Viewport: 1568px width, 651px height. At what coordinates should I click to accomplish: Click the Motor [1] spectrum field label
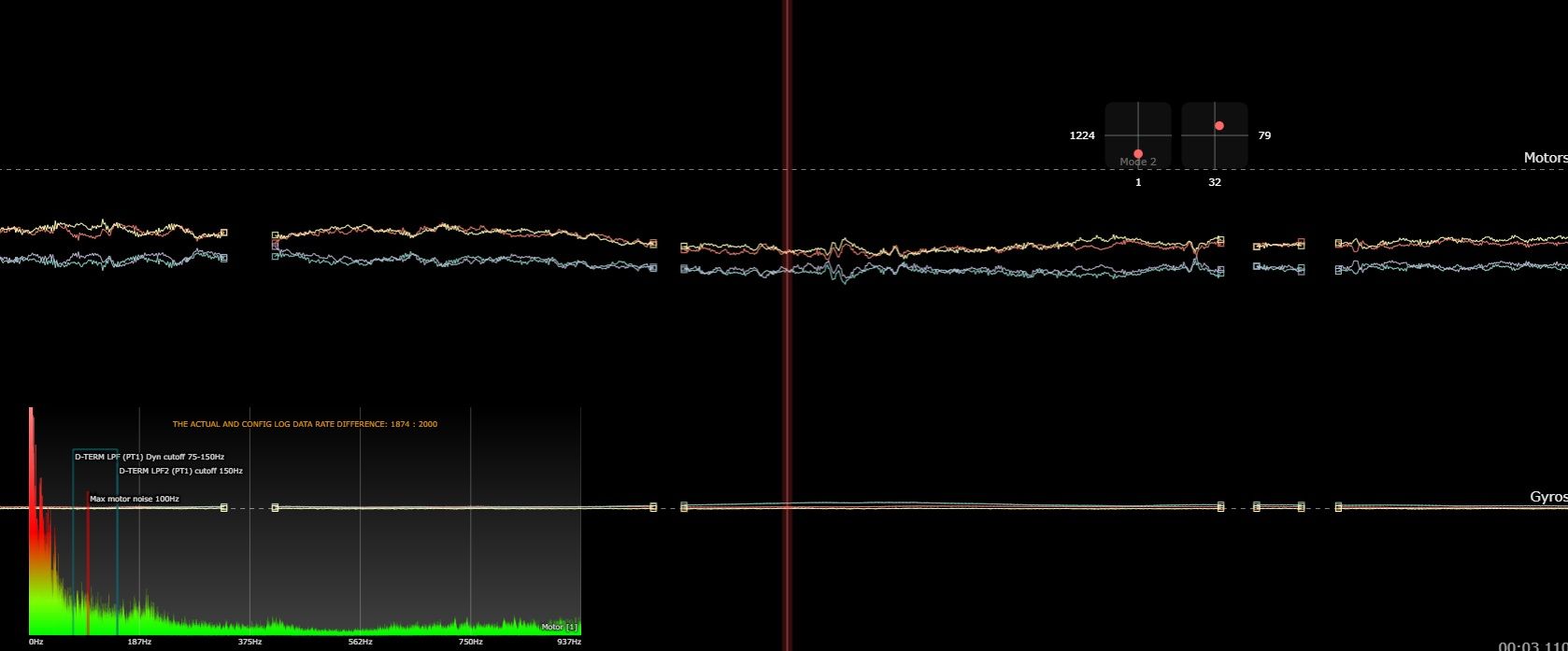click(x=559, y=627)
